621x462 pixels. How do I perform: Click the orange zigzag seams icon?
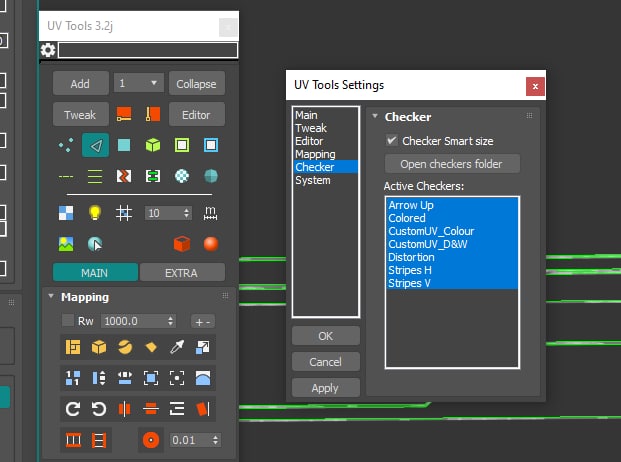point(124,176)
